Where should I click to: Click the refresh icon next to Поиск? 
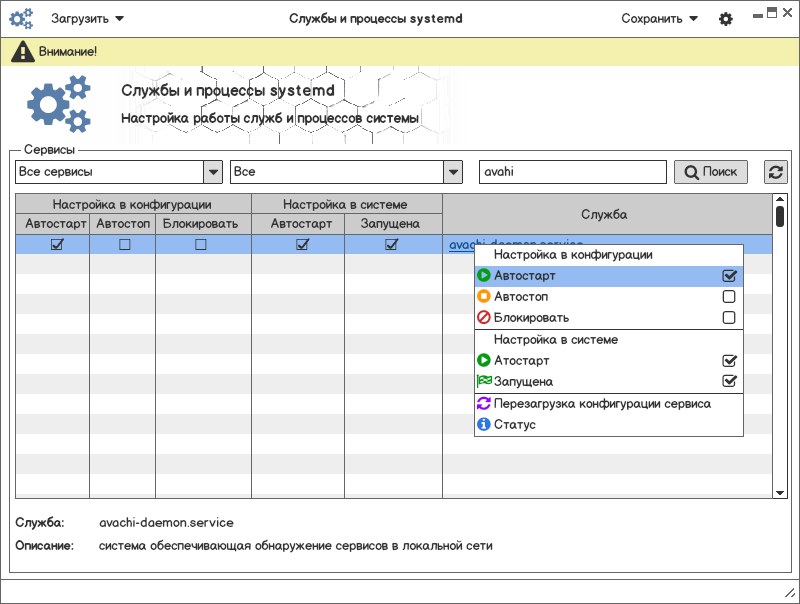[775, 172]
